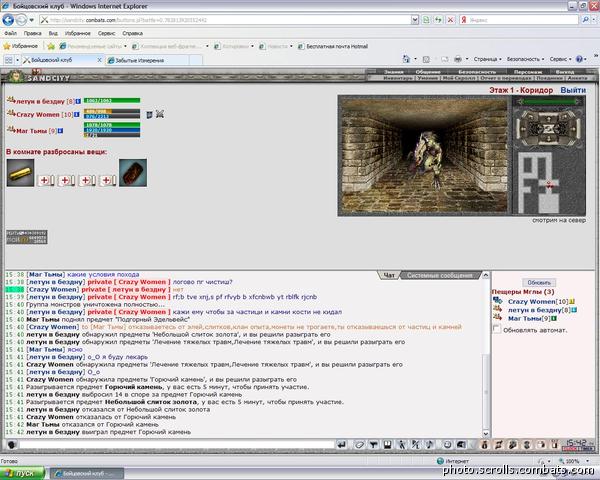
Task: Click the dungeon minimap
Action: (x=549, y=182)
